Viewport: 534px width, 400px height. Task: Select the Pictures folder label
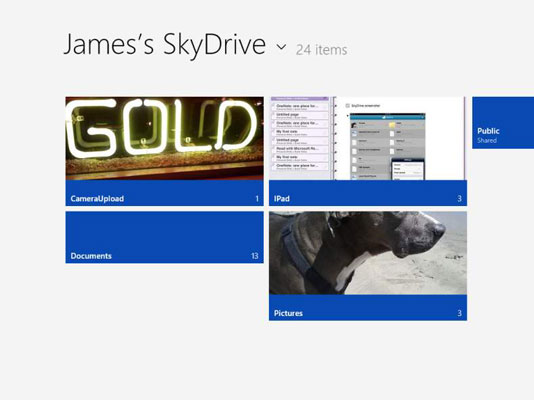(x=288, y=313)
